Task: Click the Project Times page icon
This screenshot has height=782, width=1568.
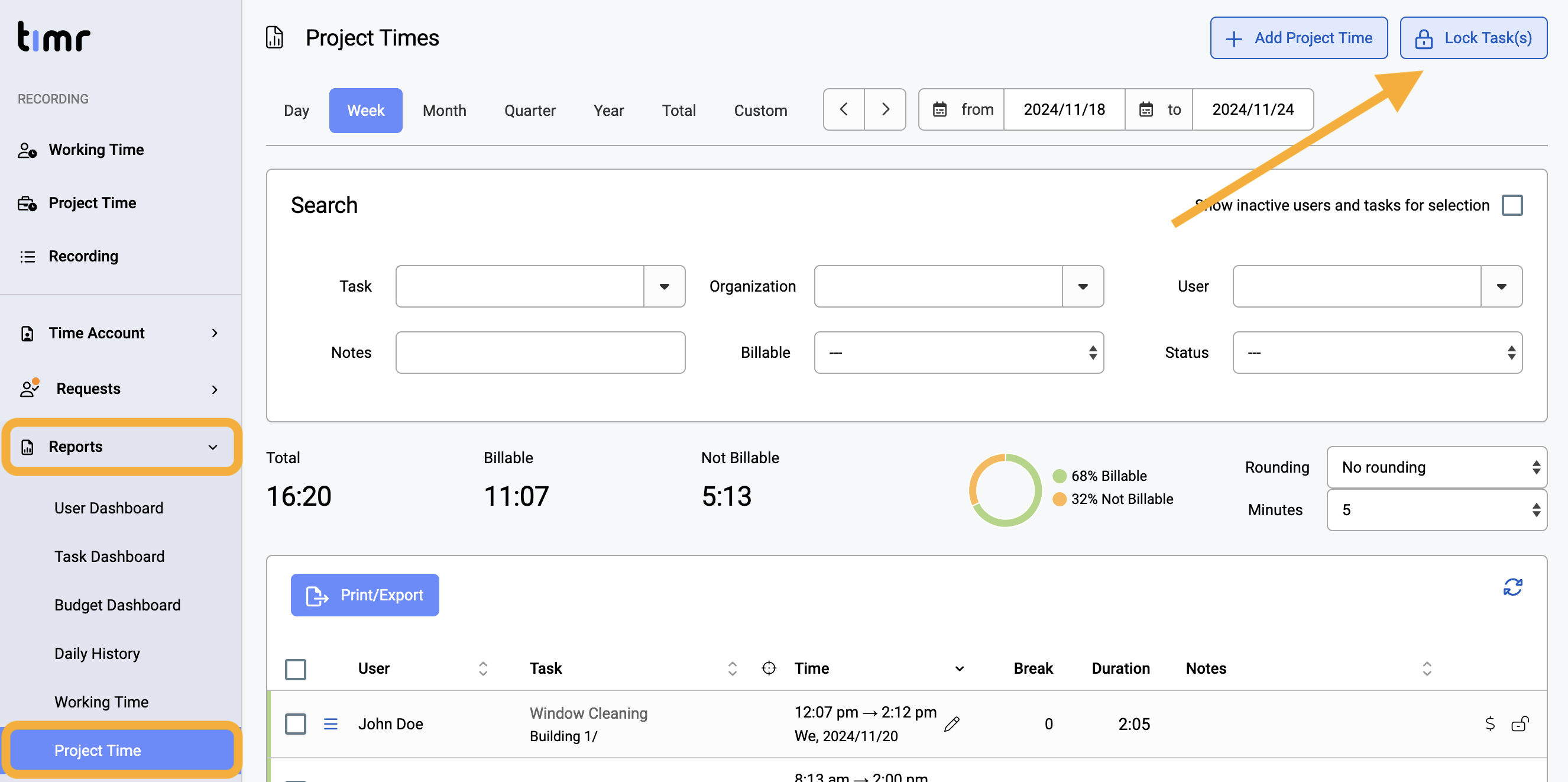Action: [x=274, y=38]
